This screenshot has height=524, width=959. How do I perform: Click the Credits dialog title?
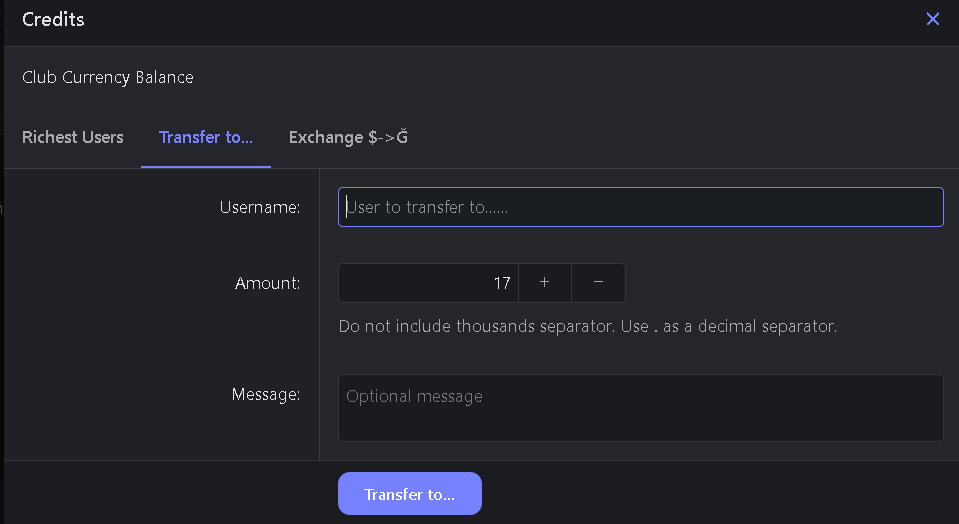(x=53, y=20)
